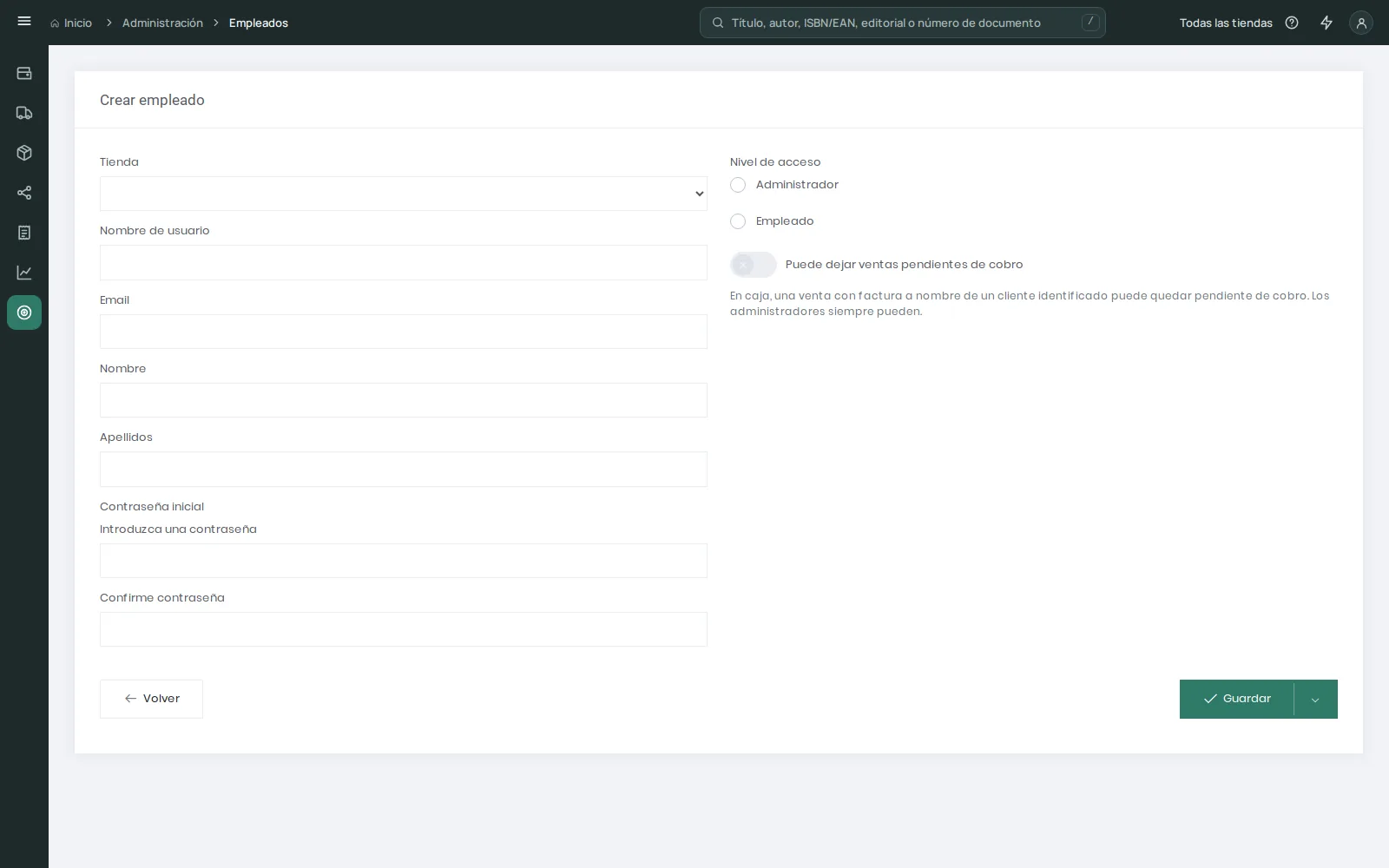Open the help question mark icon

pyautogui.click(x=1292, y=23)
